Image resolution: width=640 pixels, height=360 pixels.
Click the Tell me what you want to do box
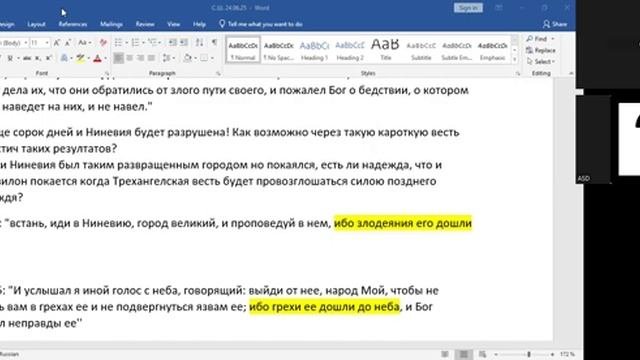(261, 24)
